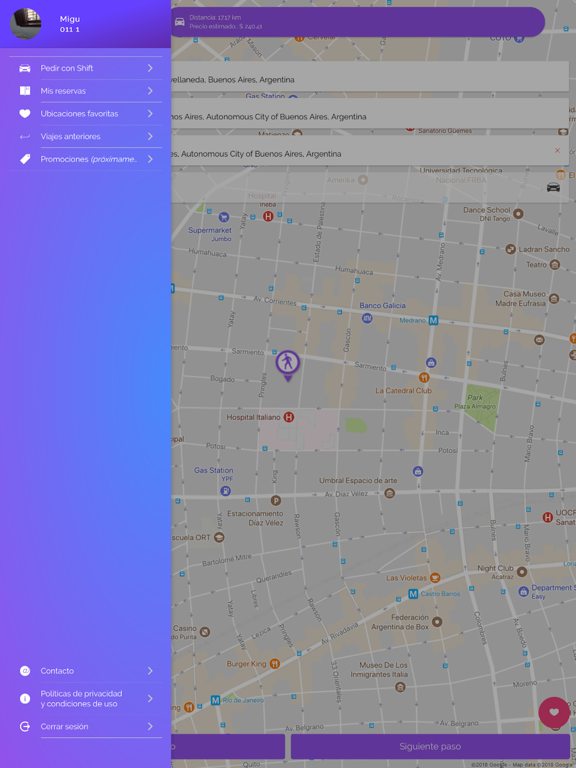The width and height of the screenshot is (576, 768).
Task: Open Contacto menu entry
Action: pos(85,671)
